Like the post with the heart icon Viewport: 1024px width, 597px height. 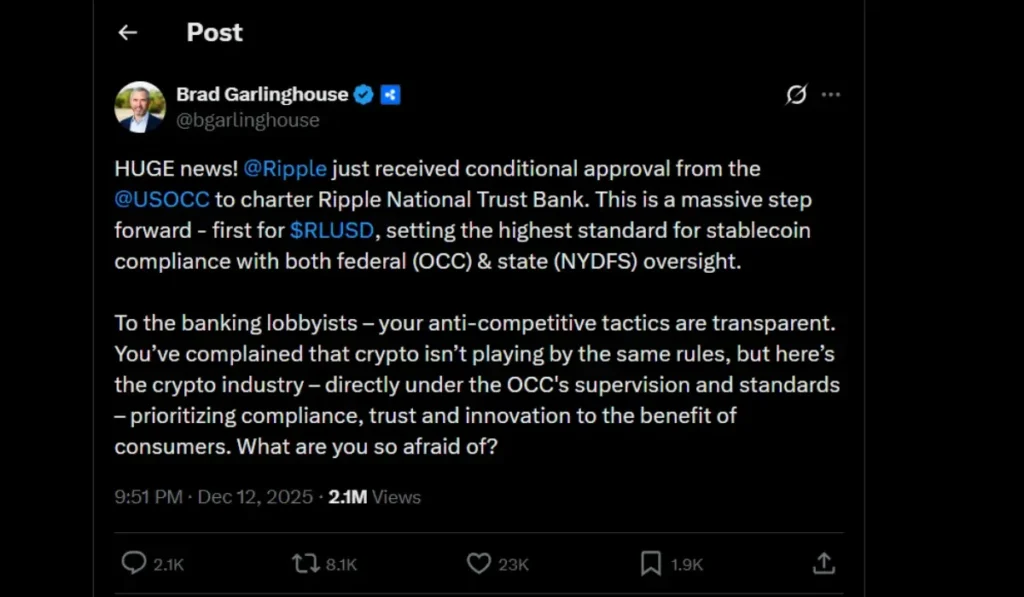[x=479, y=564]
